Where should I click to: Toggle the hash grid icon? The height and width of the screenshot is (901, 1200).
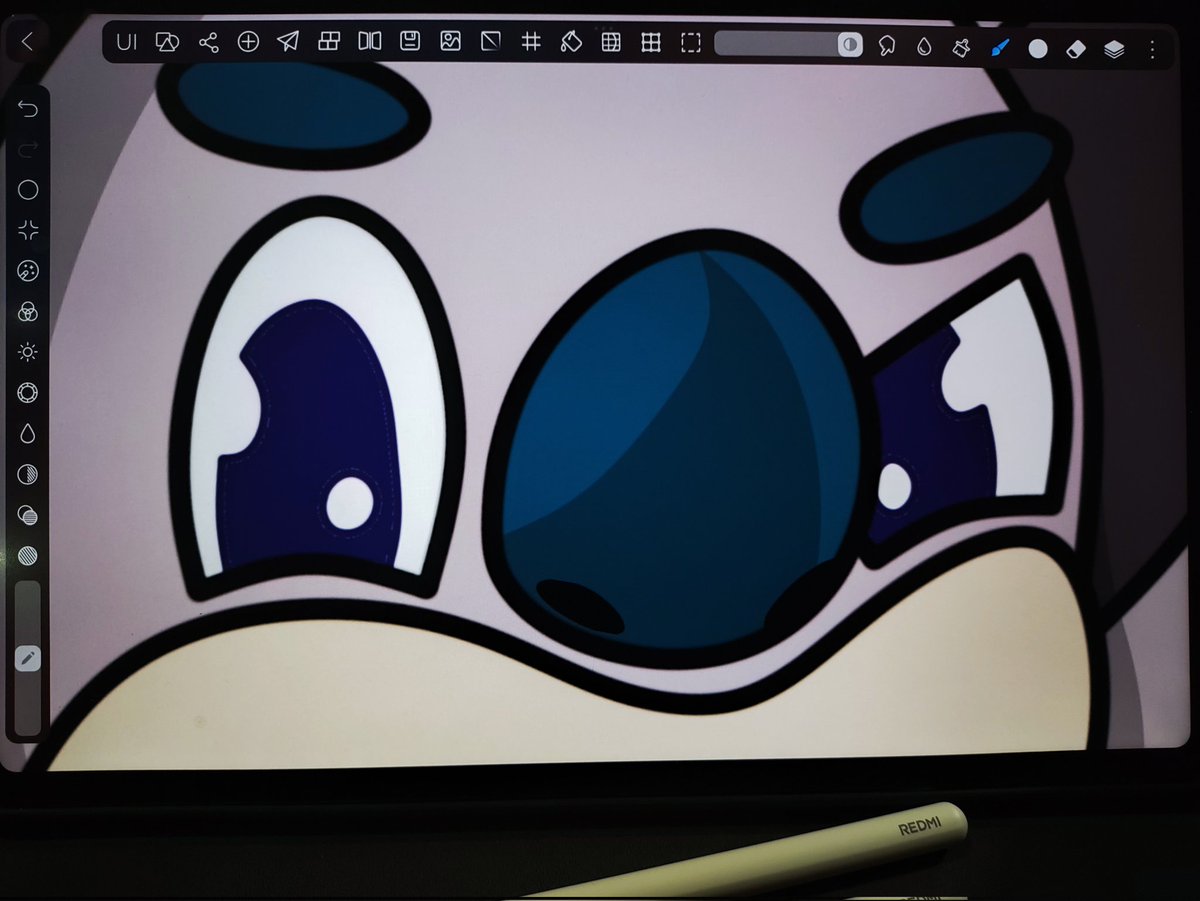pyautogui.click(x=531, y=42)
